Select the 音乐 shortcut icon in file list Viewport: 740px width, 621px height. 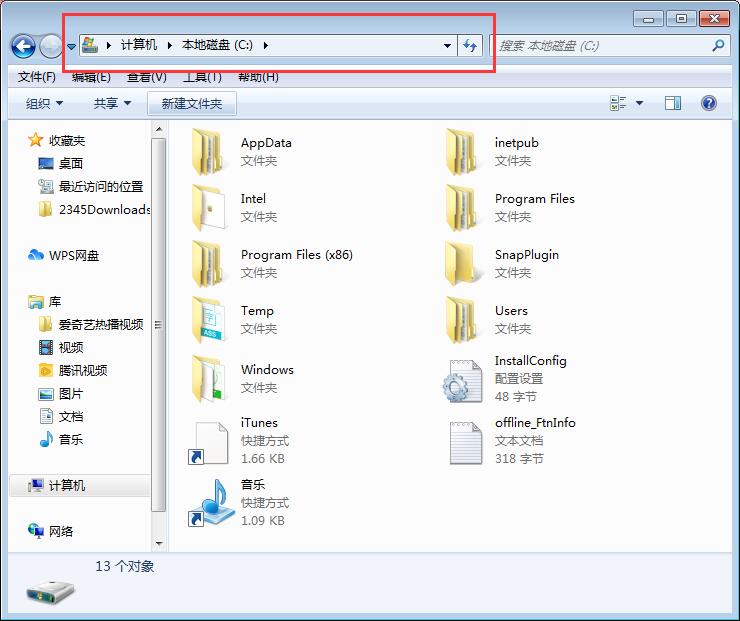[210, 503]
